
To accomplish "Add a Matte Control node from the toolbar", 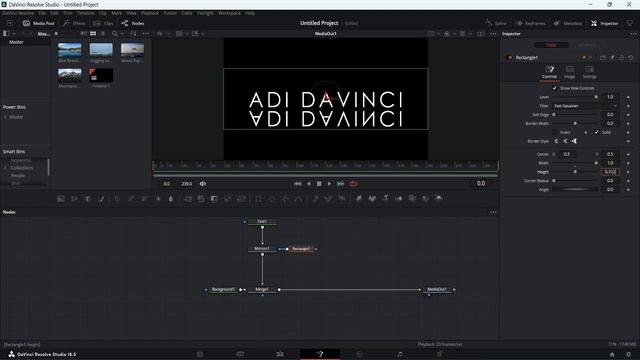I will coord(214,199).
